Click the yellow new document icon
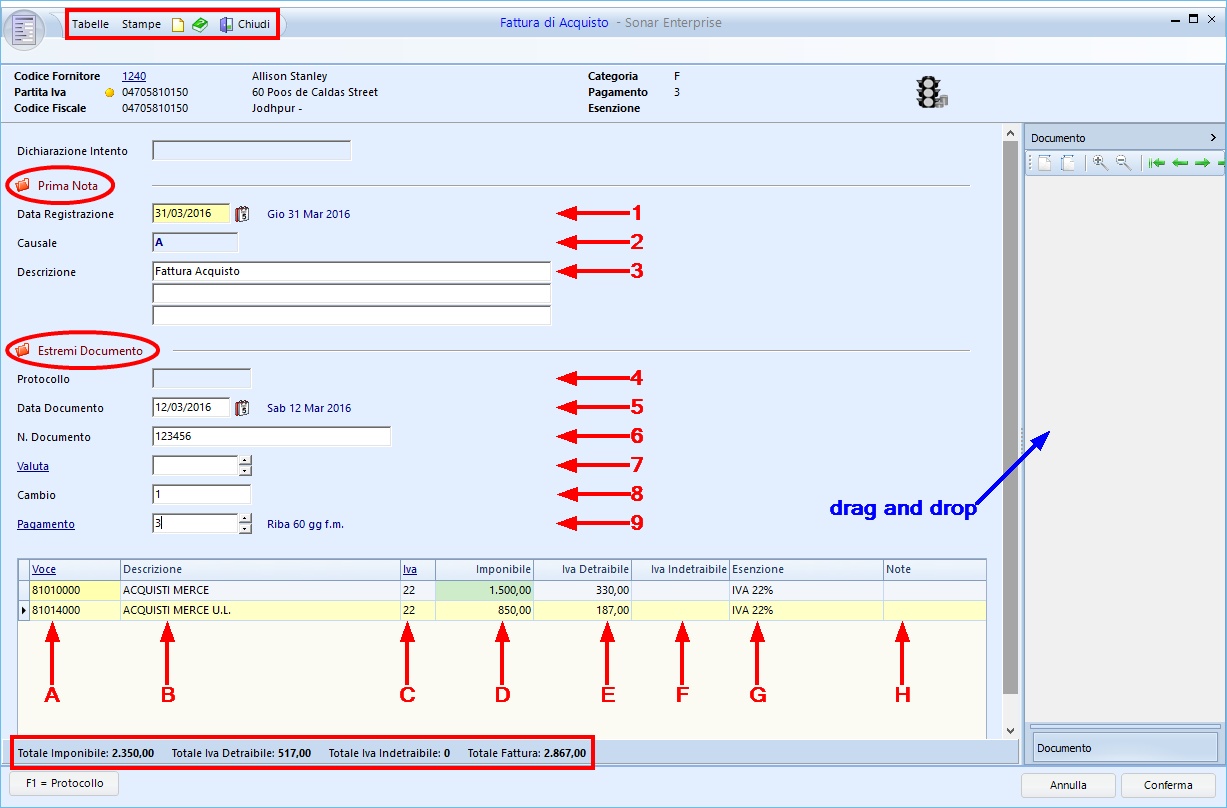 click(x=178, y=24)
